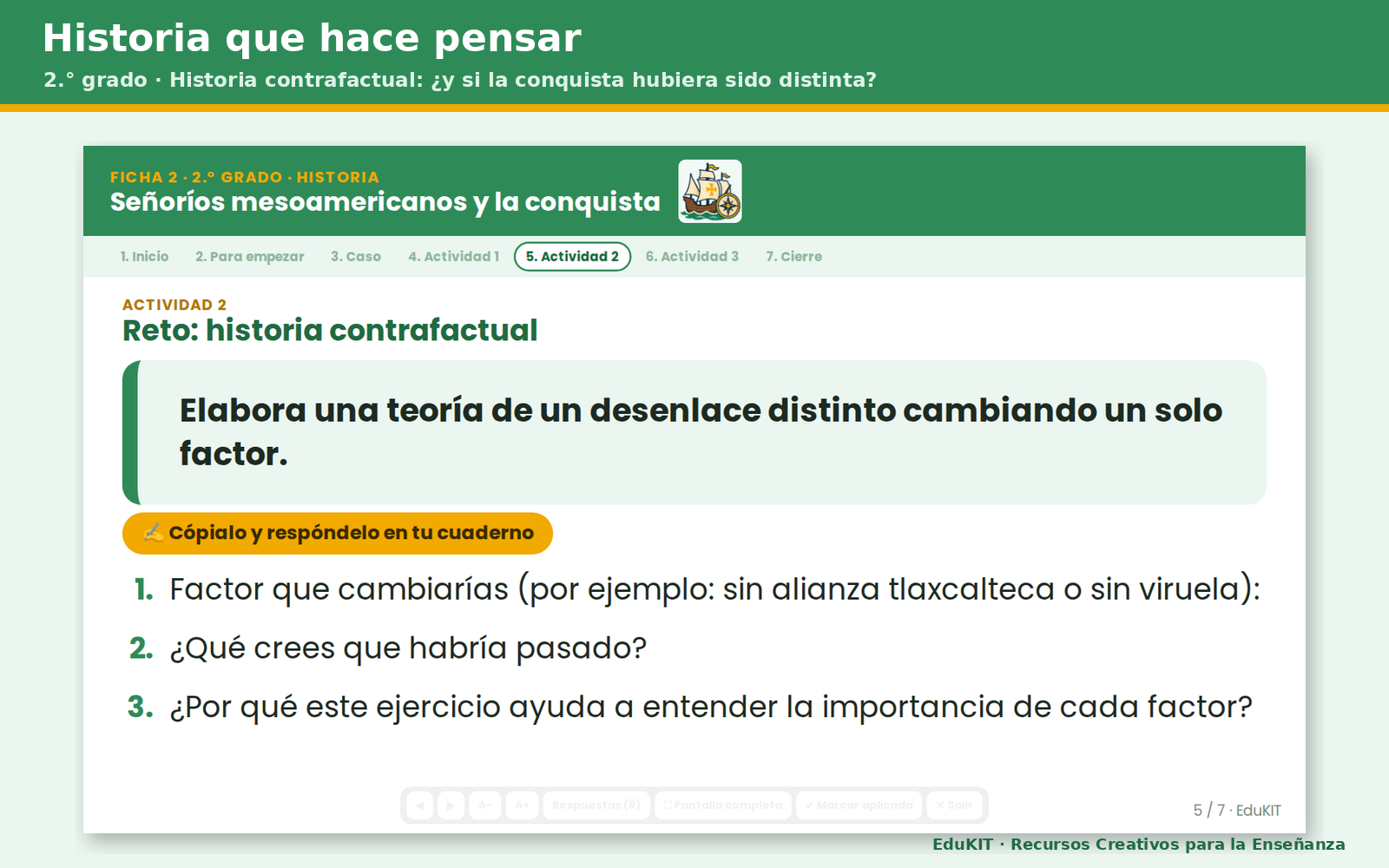Click the 'Historia que hace pensar' main title
The image size is (1389, 868).
(312, 38)
